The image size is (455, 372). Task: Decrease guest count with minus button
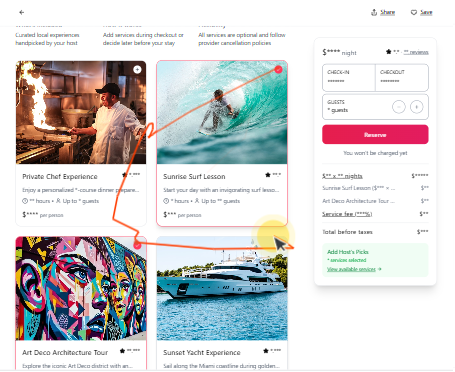pyautogui.click(x=399, y=107)
